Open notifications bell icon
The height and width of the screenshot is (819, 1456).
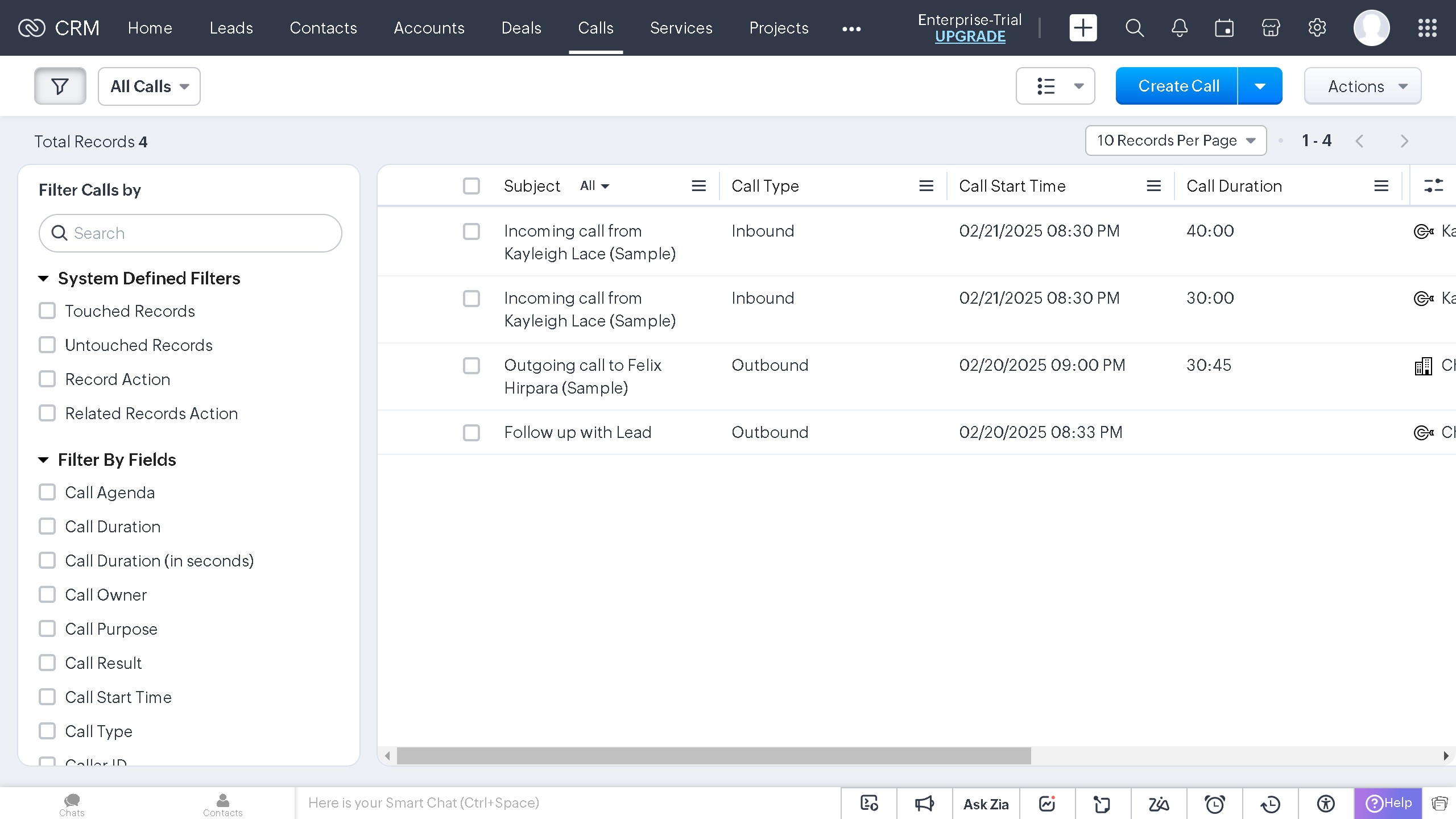(1180, 28)
